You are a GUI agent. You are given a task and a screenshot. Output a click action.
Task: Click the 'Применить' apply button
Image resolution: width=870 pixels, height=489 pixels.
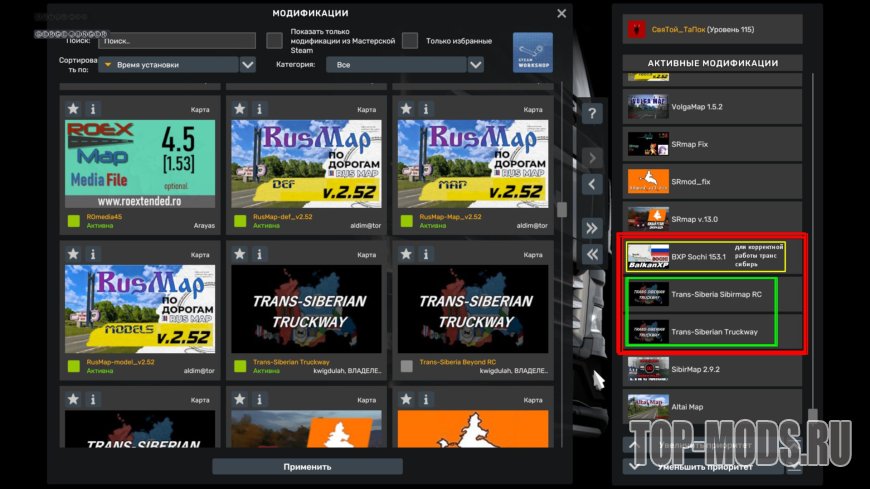tap(307, 466)
